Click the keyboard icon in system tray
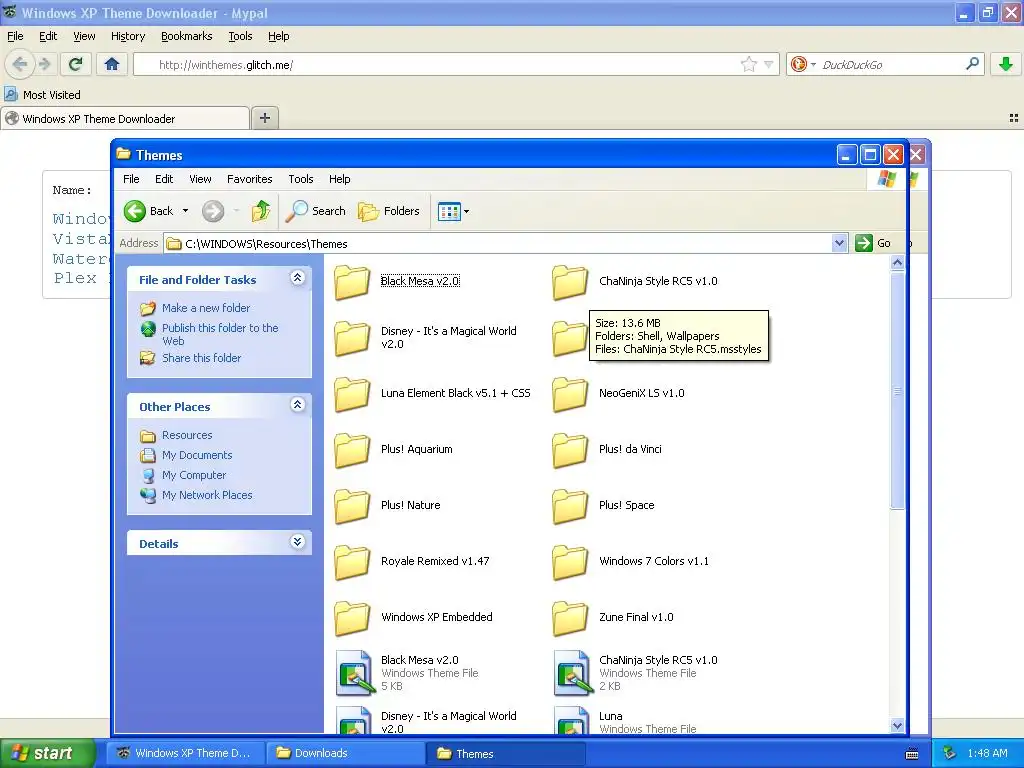The image size is (1024, 768). click(x=912, y=754)
